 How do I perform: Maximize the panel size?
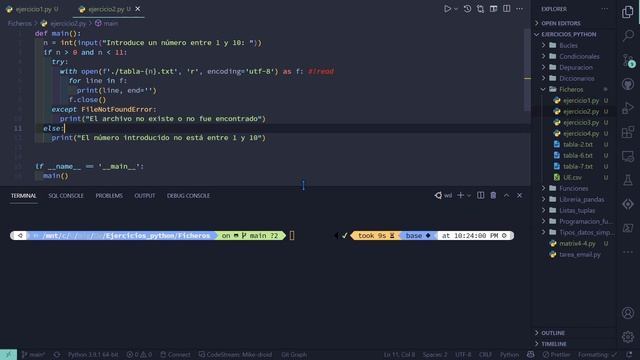click(x=507, y=196)
